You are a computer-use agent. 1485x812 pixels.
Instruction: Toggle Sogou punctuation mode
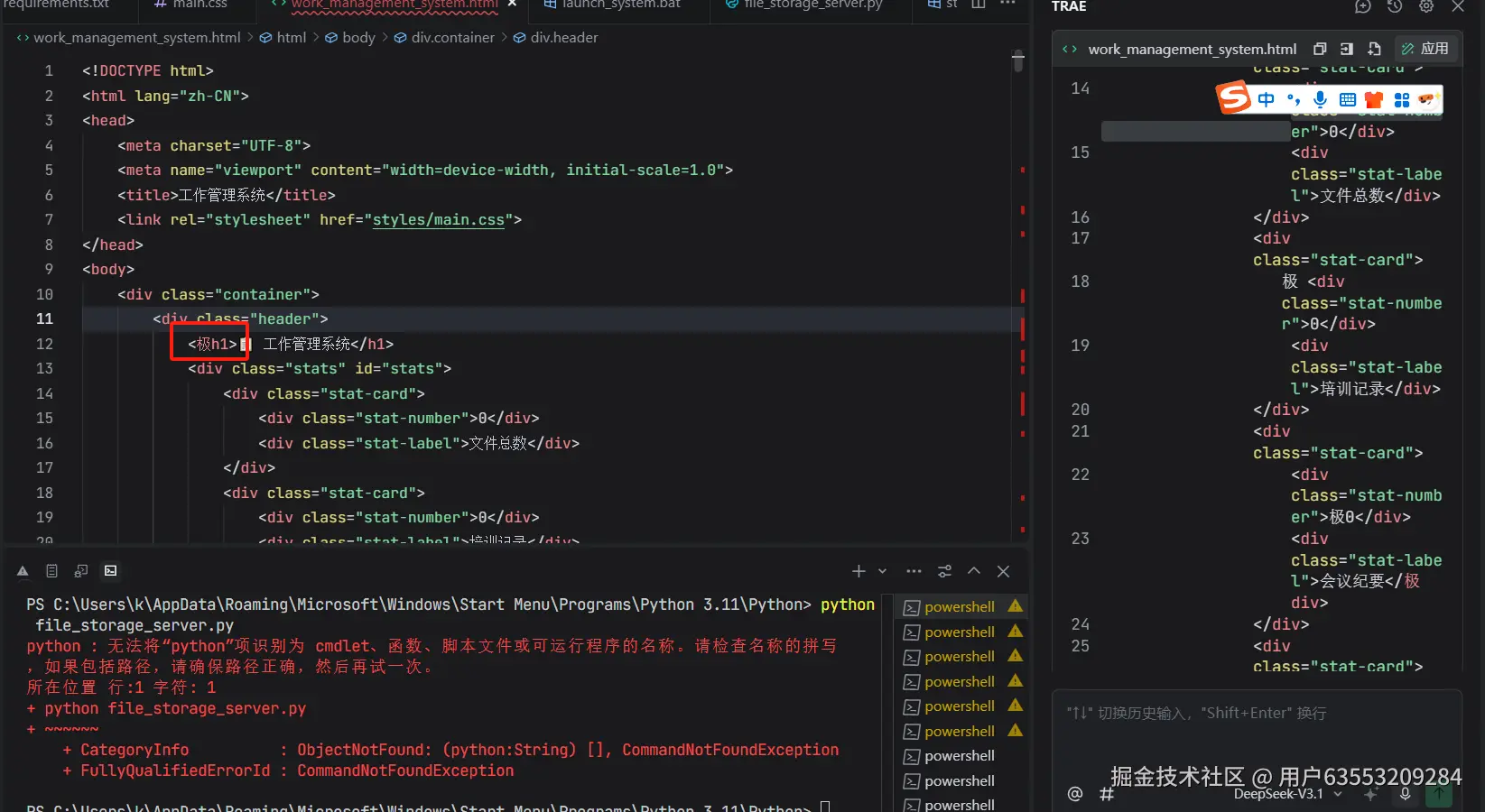click(x=1294, y=99)
